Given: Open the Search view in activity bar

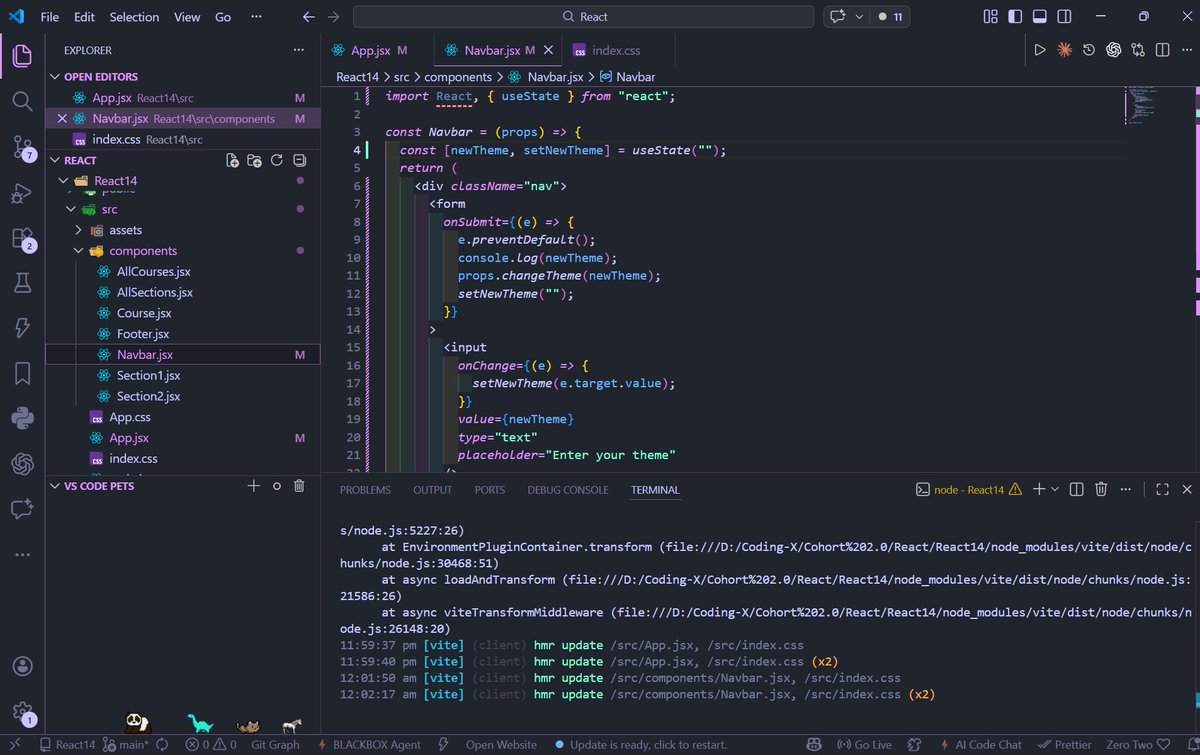Looking at the screenshot, I should 22,101.
